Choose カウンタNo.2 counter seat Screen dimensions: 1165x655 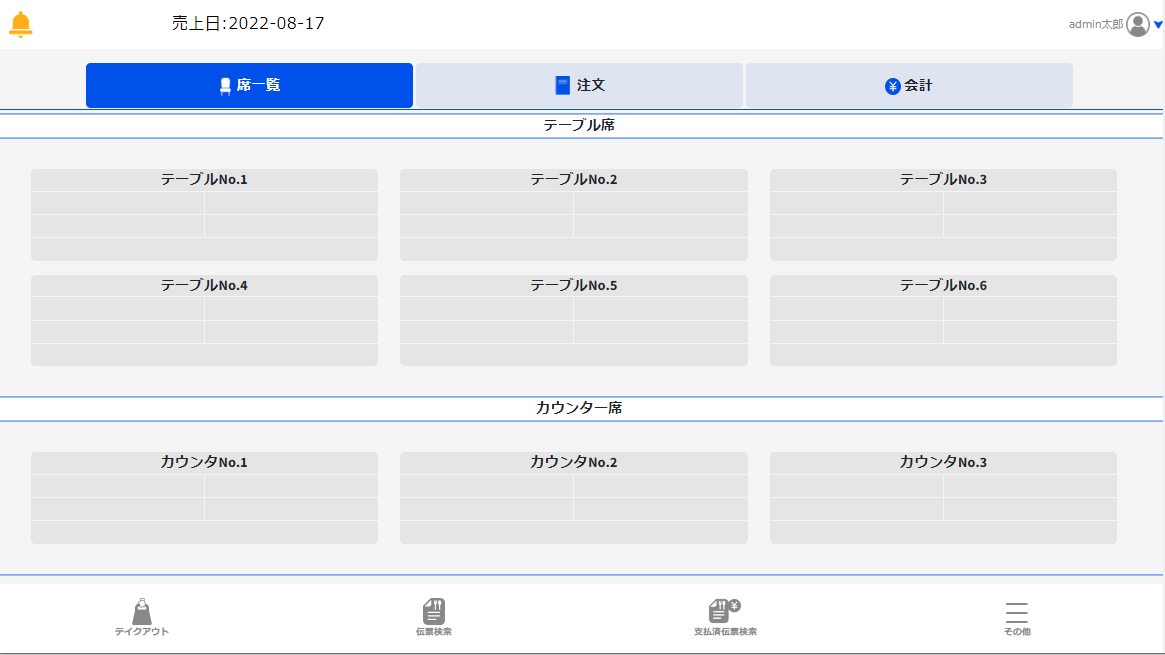(573, 498)
